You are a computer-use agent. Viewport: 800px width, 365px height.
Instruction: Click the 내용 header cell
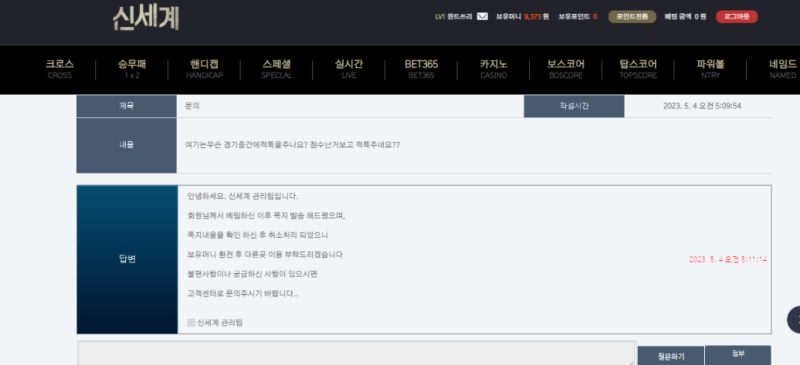click(x=127, y=145)
